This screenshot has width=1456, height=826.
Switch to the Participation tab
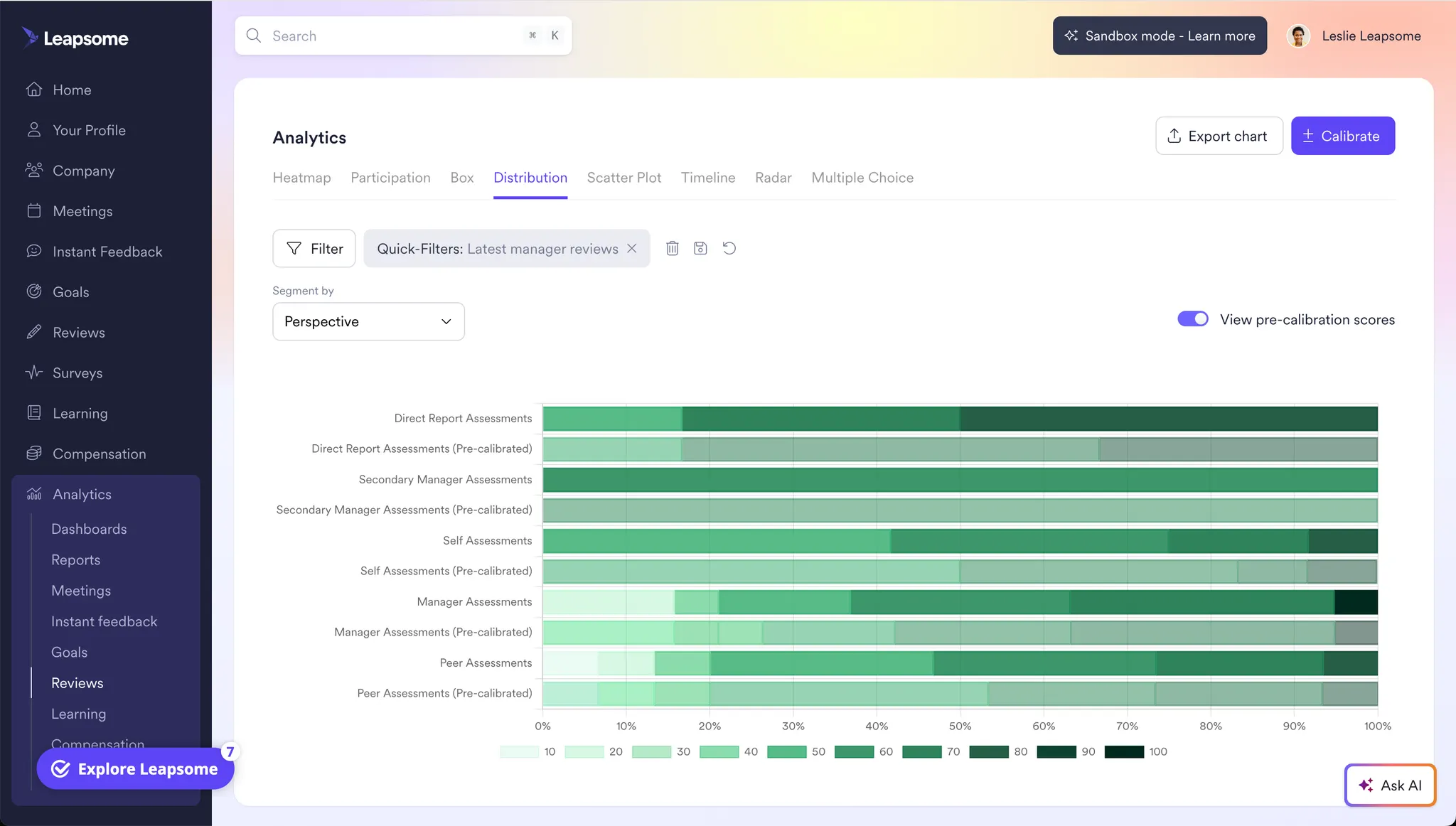[x=390, y=178]
